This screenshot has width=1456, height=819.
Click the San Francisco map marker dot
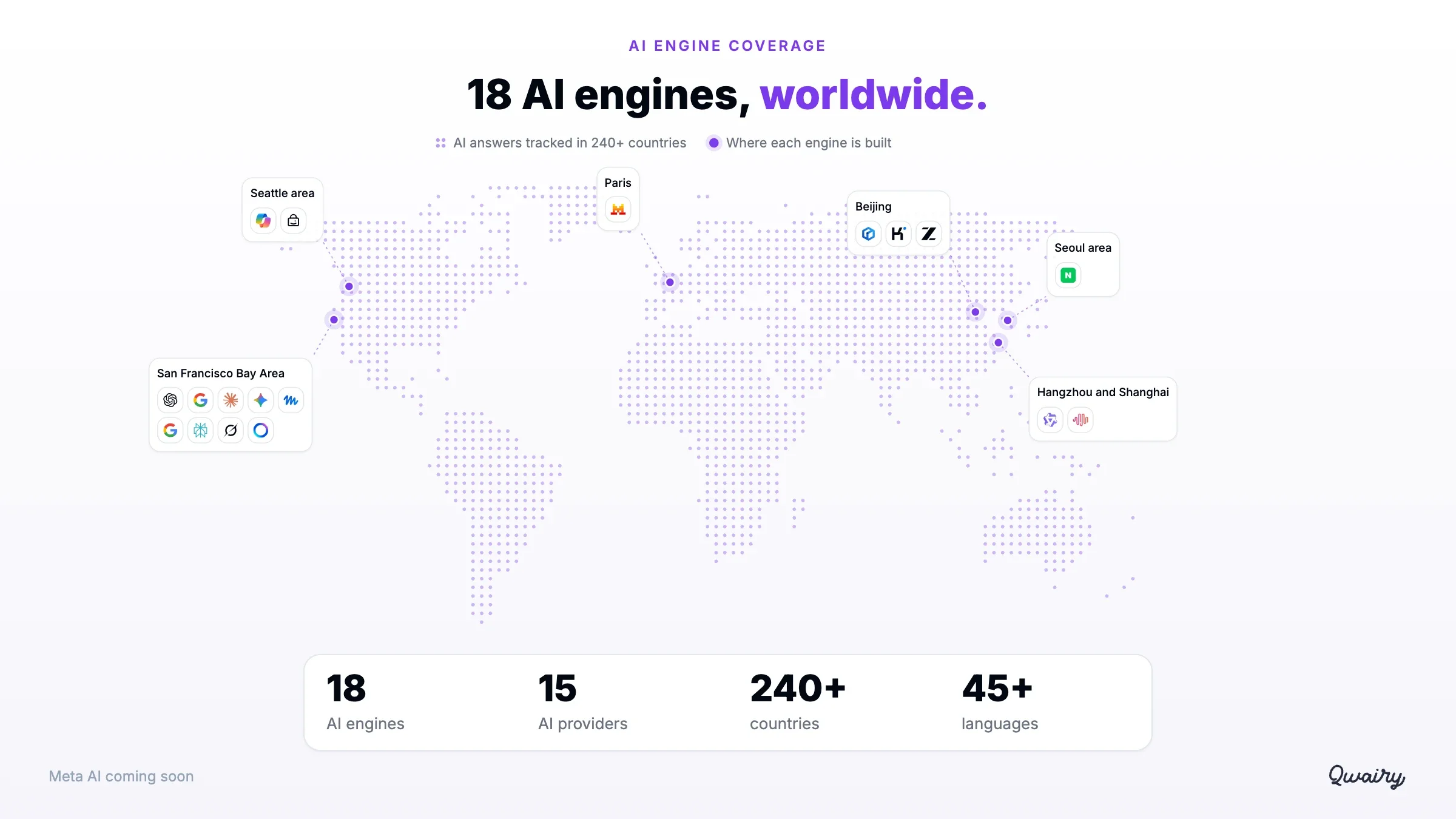334,320
